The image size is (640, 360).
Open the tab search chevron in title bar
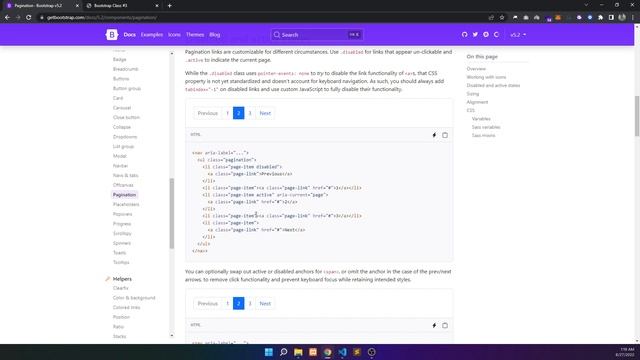point(586,5)
